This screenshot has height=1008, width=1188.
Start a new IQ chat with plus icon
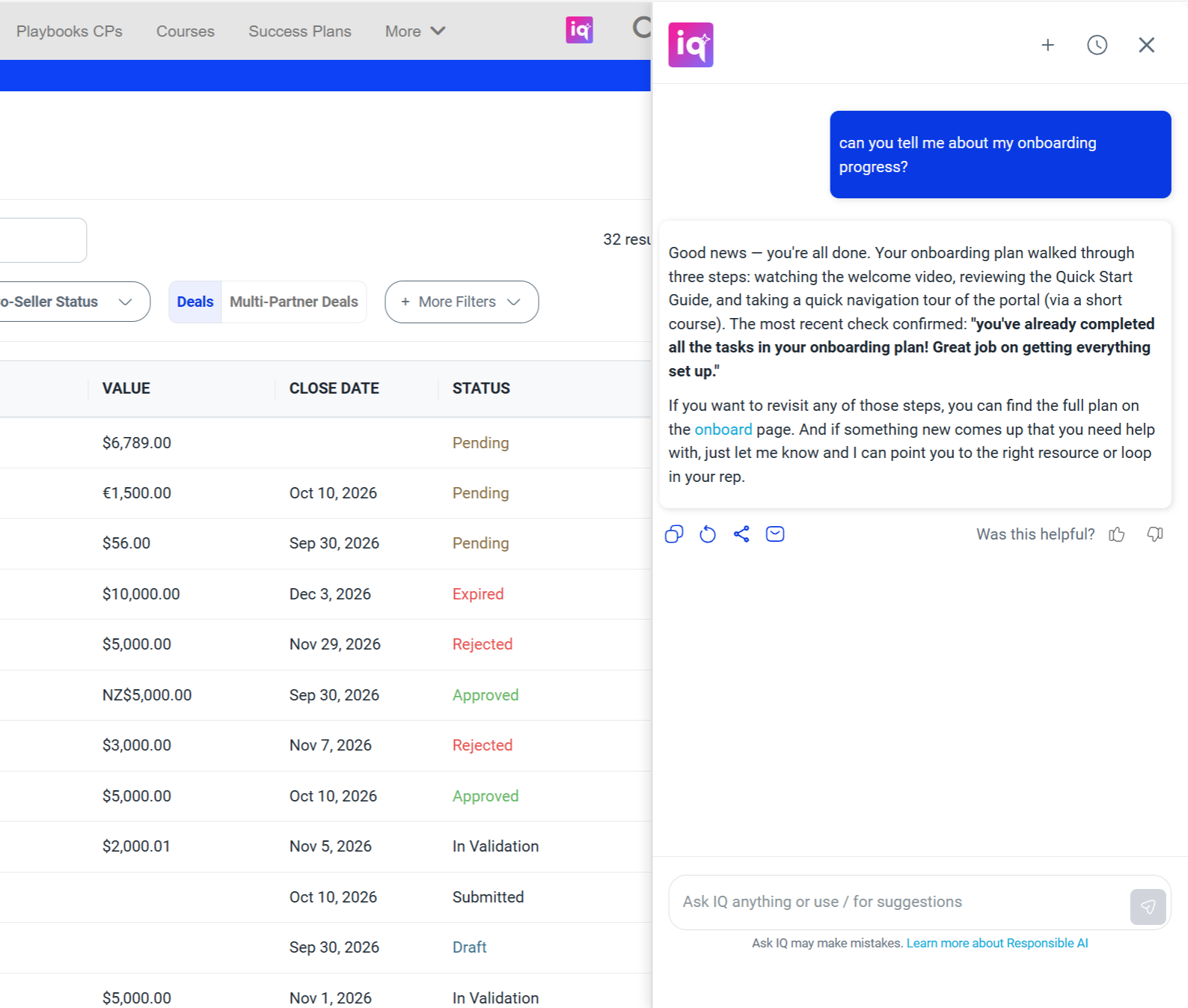coord(1048,45)
